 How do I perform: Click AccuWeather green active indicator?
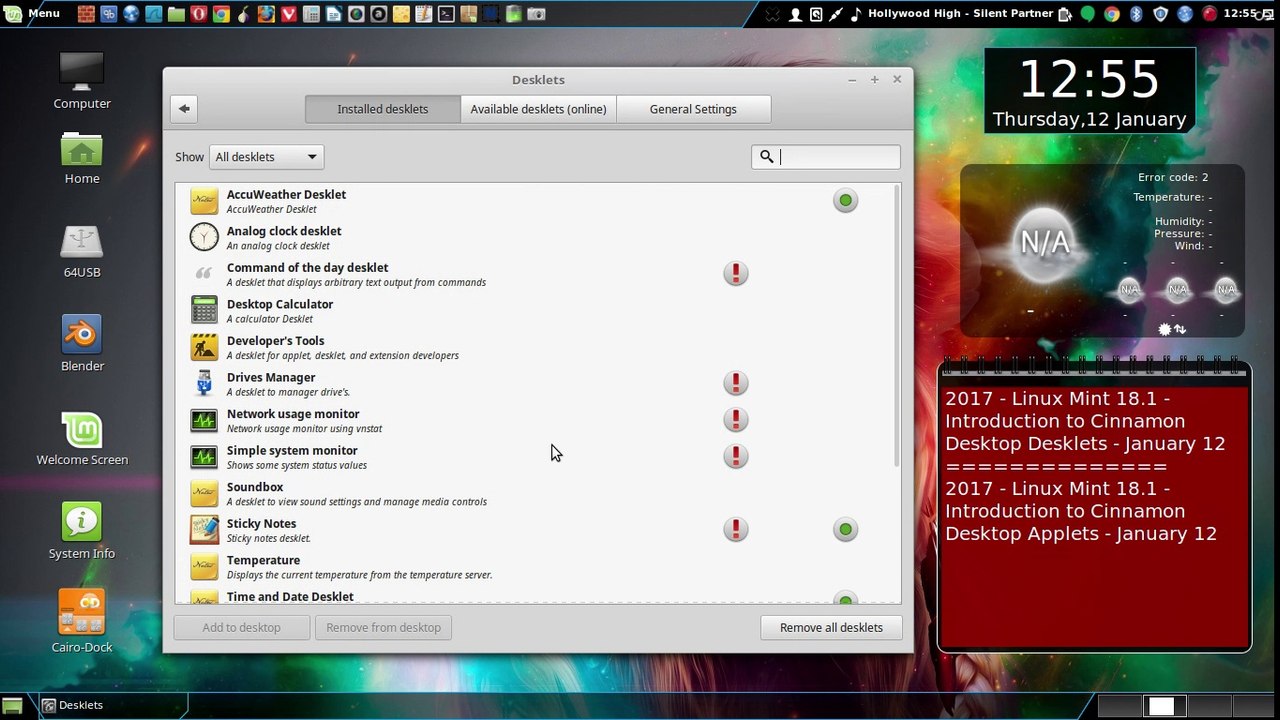click(845, 201)
